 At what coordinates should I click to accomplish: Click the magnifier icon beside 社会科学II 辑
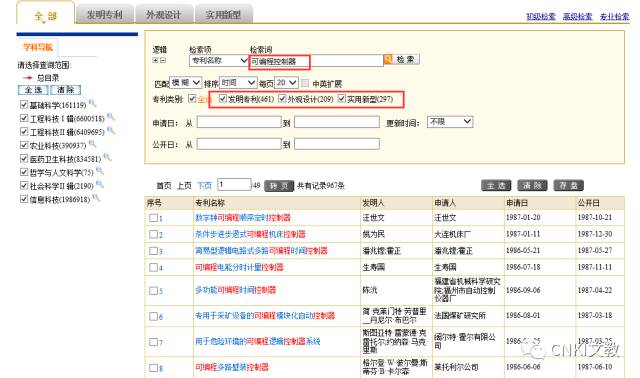[100, 185]
